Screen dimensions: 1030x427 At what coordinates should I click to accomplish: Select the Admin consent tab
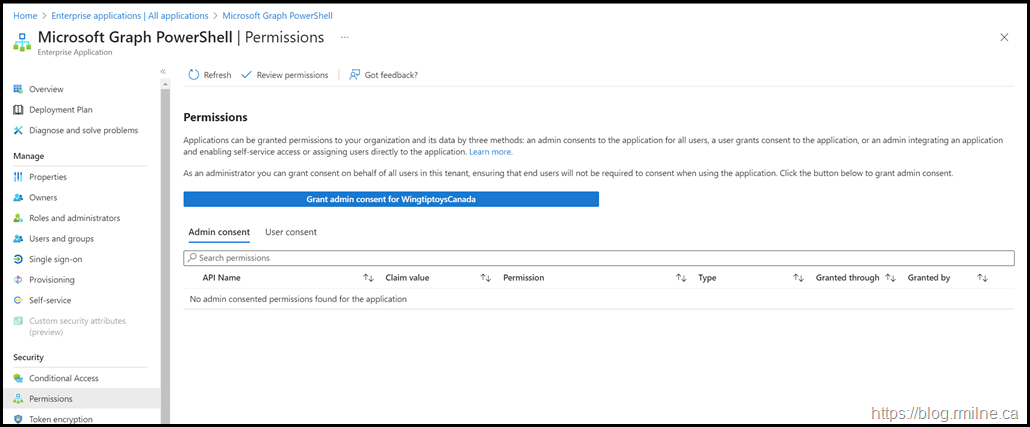[x=219, y=232]
